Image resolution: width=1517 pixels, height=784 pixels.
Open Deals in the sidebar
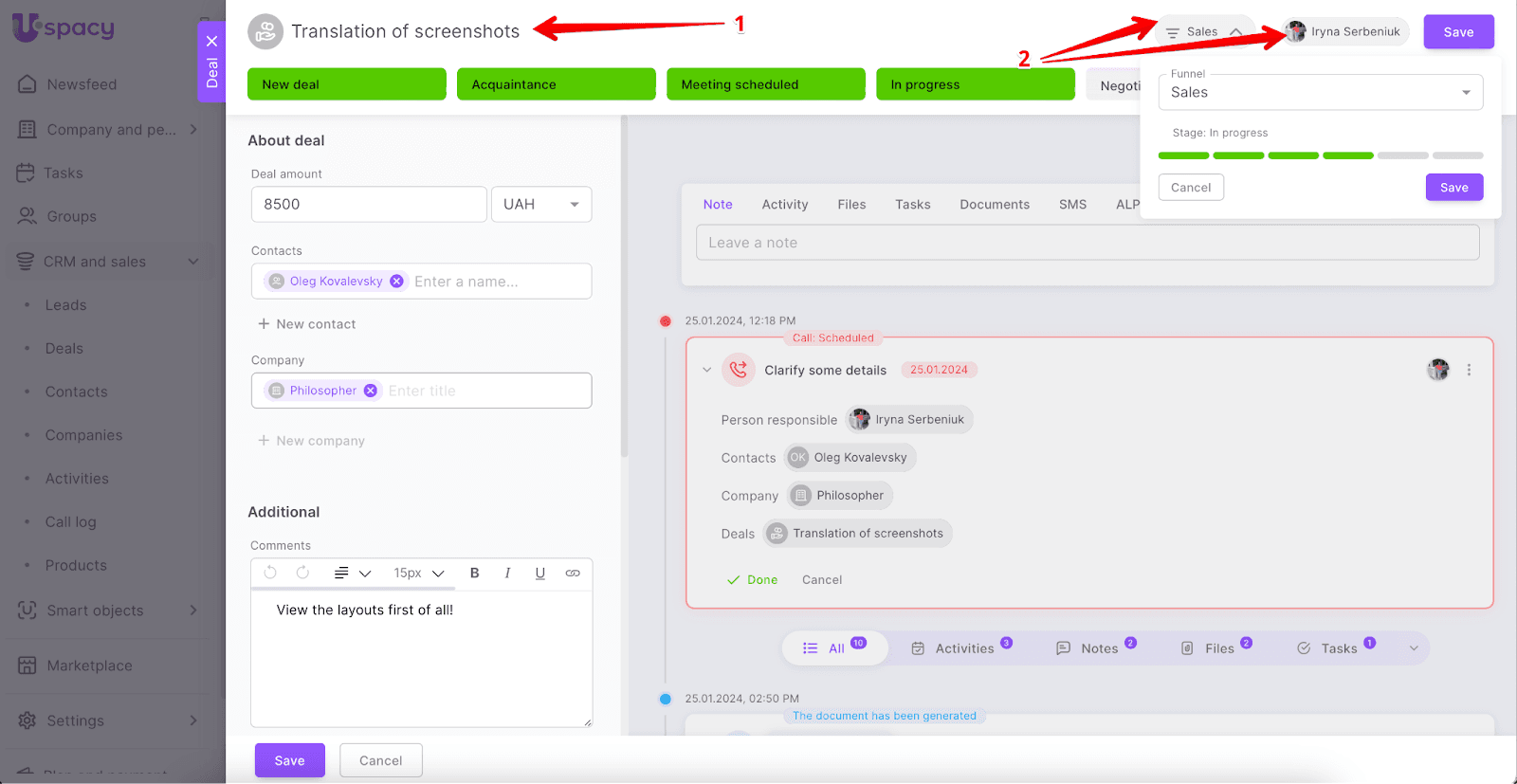[64, 349]
